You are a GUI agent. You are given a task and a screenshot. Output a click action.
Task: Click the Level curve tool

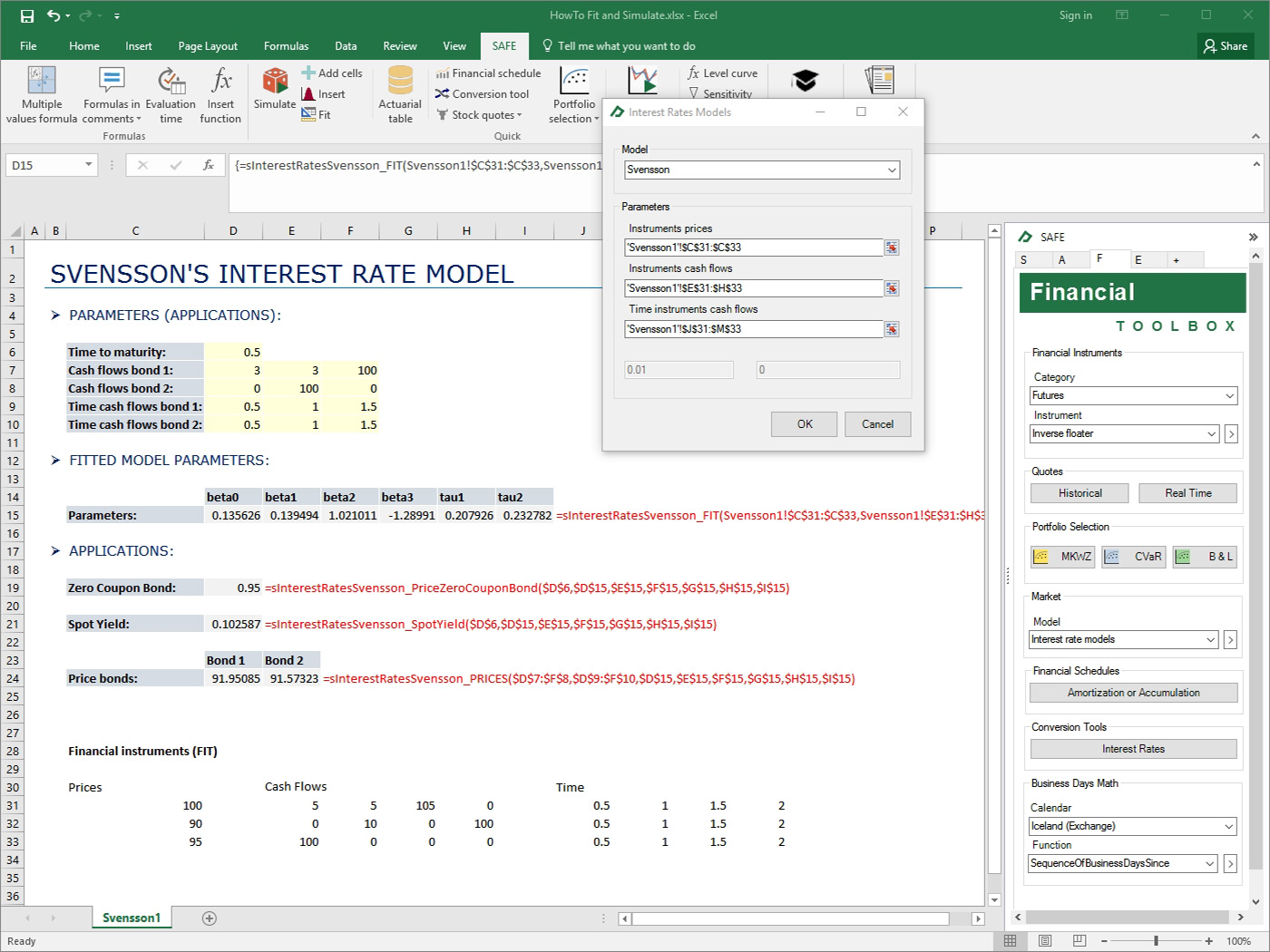723,73
